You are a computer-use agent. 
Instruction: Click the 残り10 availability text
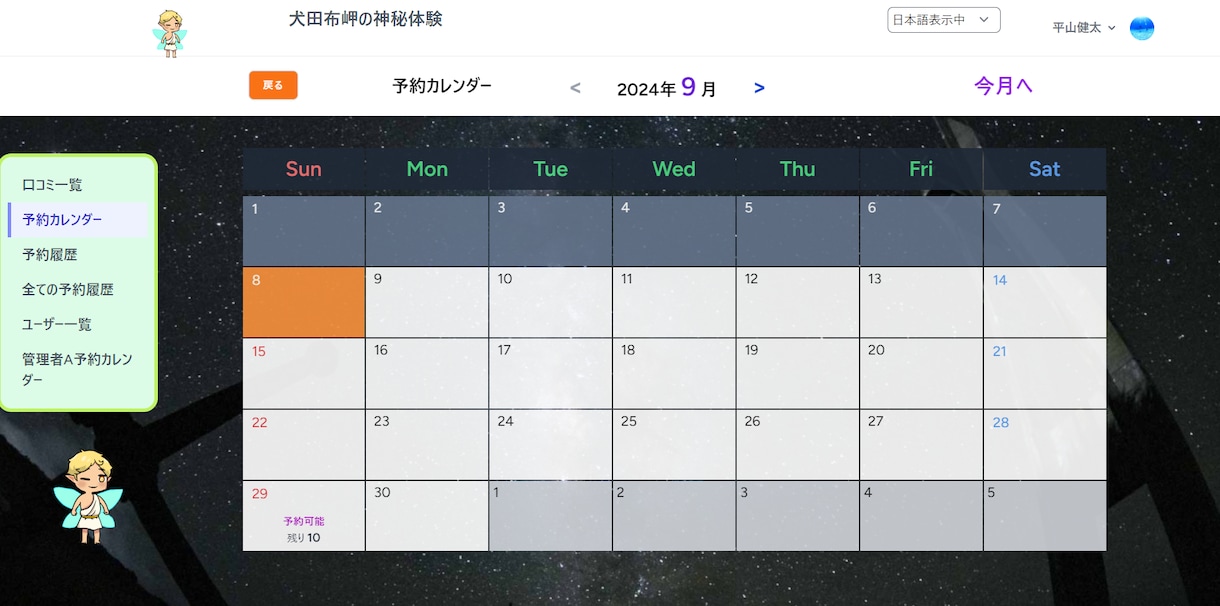coord(304,538)
